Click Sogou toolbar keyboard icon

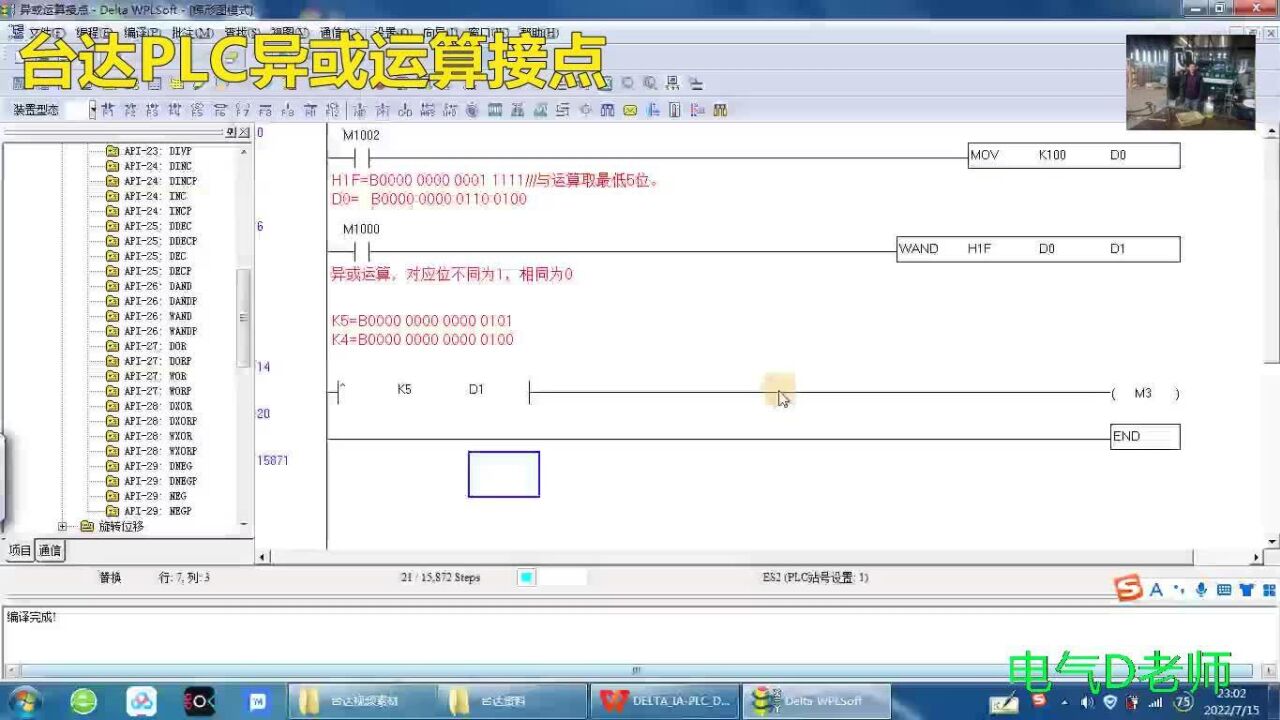click(x=1224, y=590)
